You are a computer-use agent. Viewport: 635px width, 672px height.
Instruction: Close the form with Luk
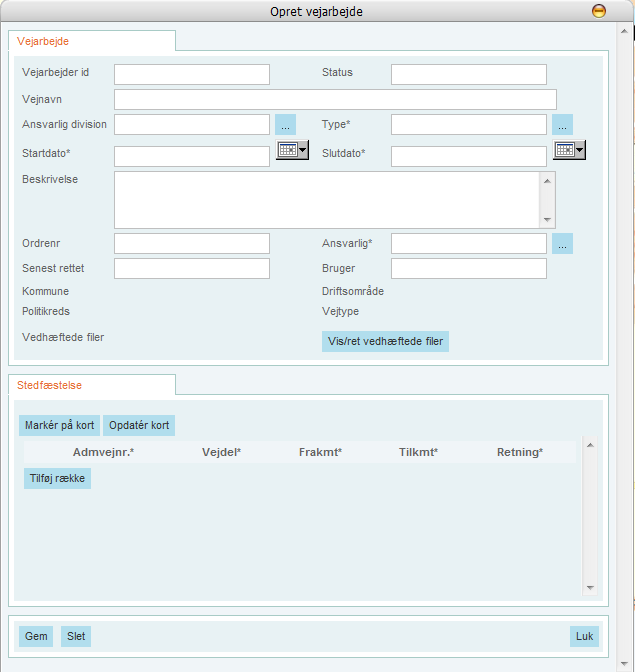(584, 636)
